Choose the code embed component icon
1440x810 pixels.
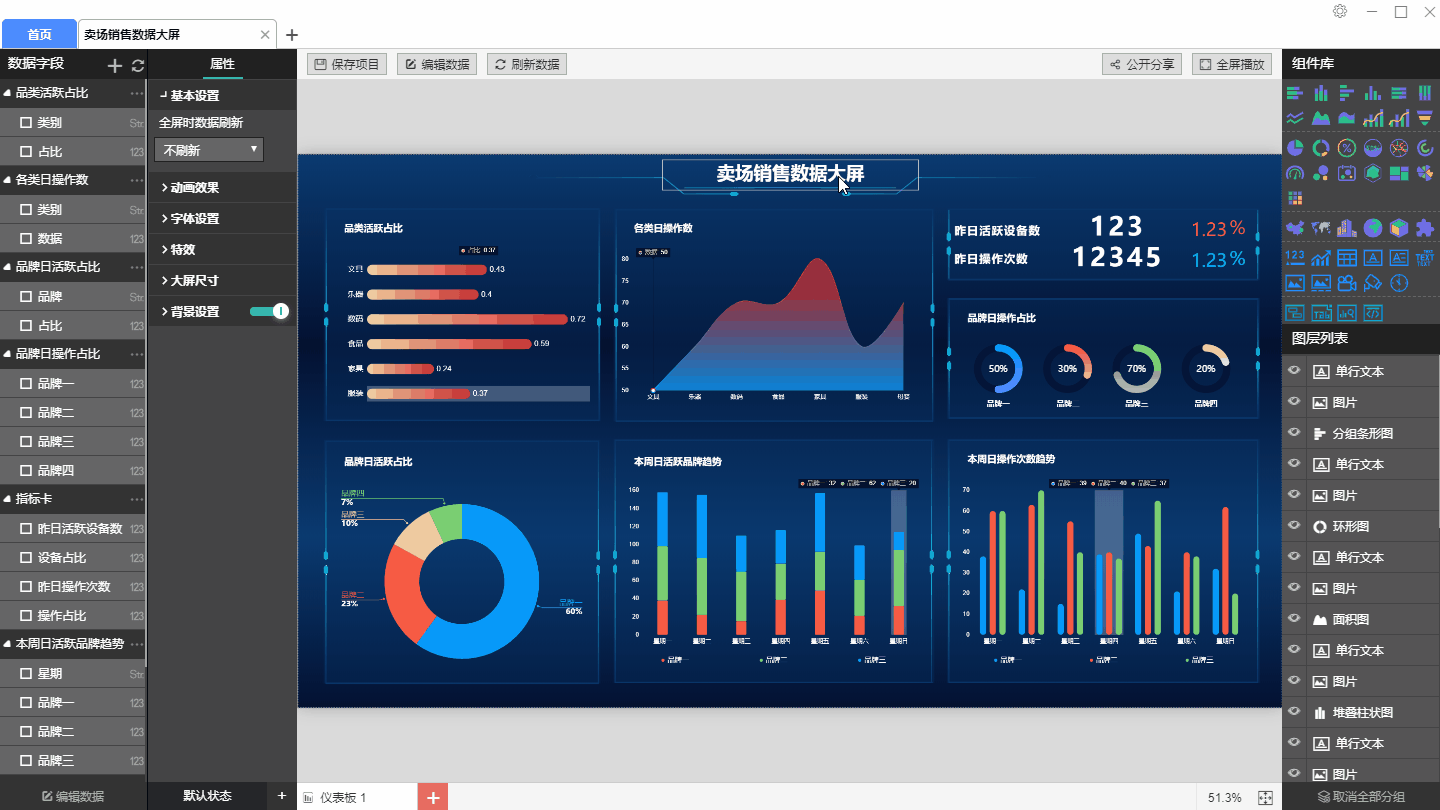point(1373,313)
